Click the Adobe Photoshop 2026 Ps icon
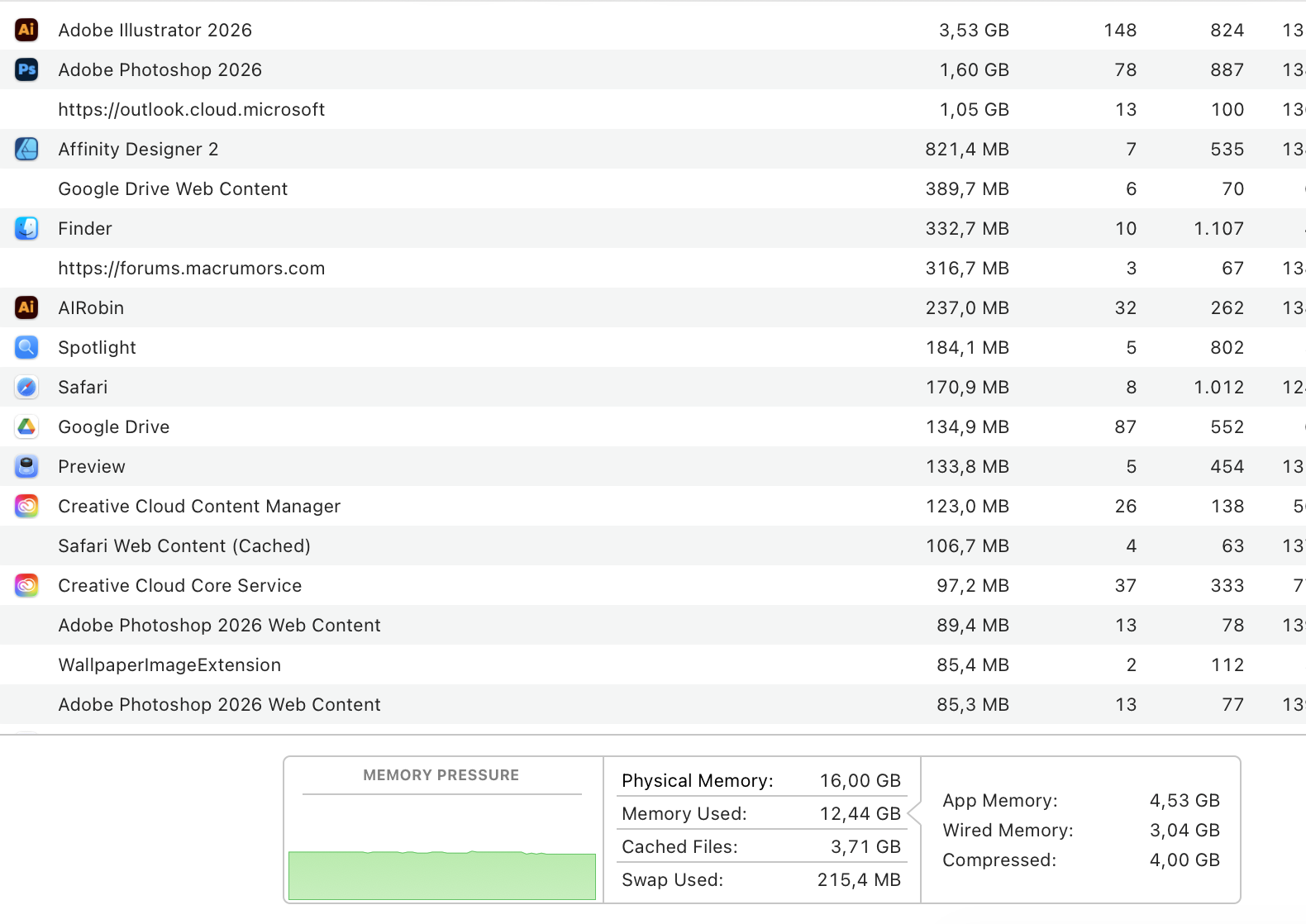Screen dimensions: 1306x924 pos(26,69)
